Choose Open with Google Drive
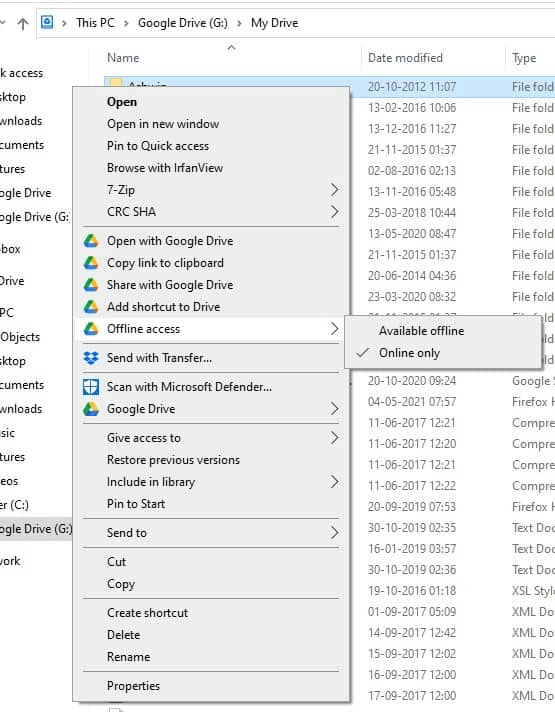The image size is (555, 712). coord(170,241)
